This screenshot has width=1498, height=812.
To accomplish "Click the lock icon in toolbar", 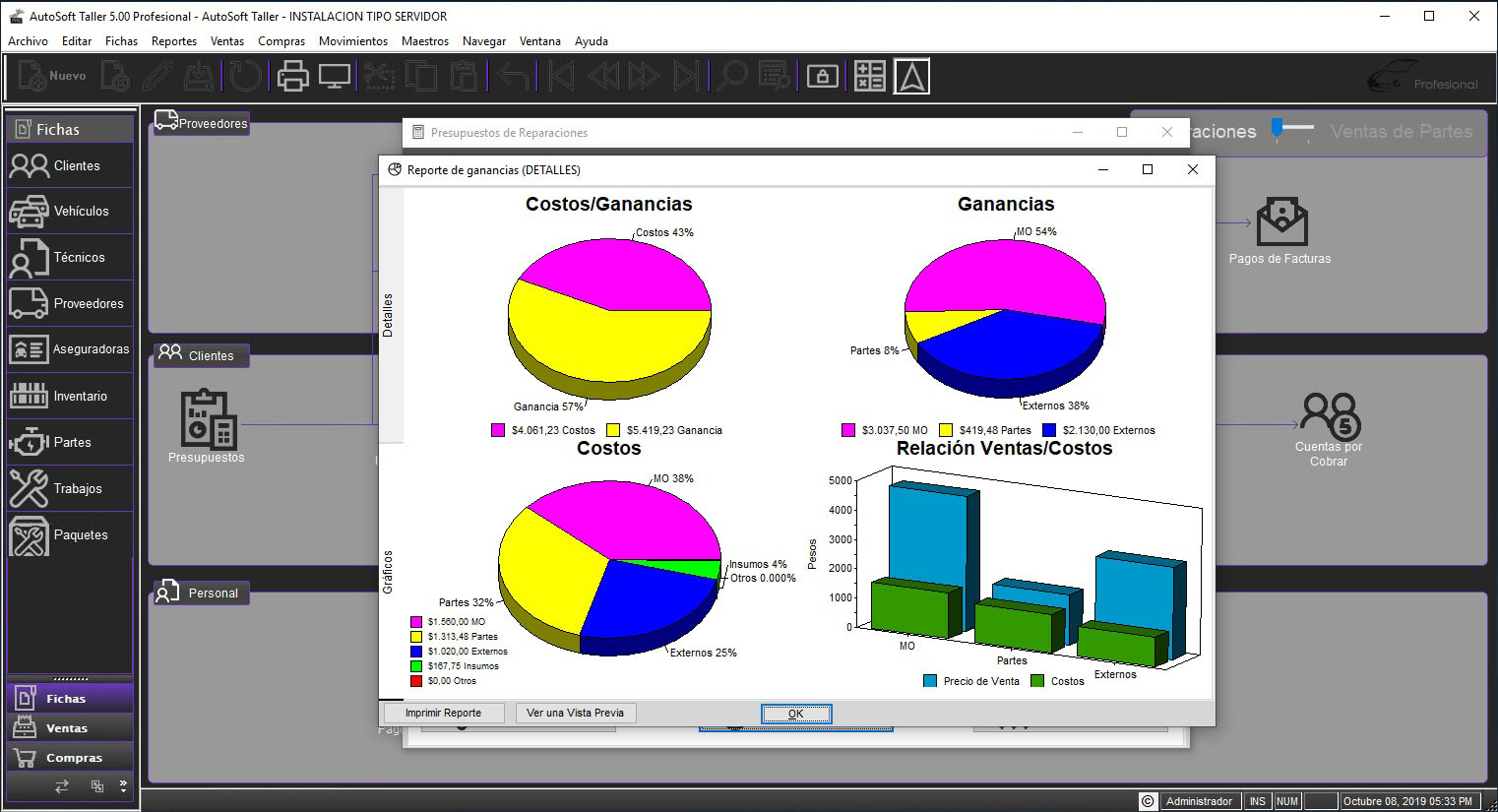I will tap(823, 76).
